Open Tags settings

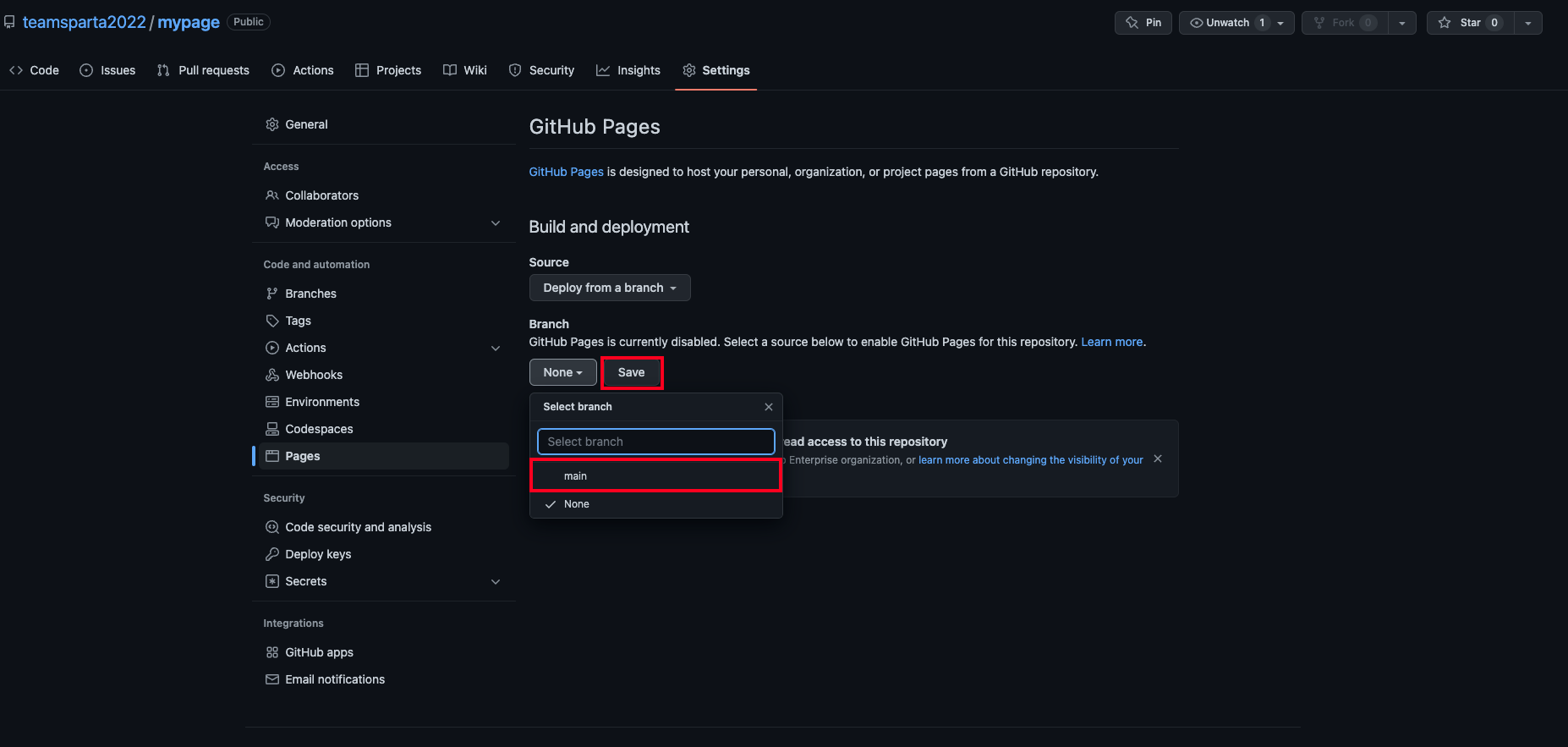click(x=384, y=321)
